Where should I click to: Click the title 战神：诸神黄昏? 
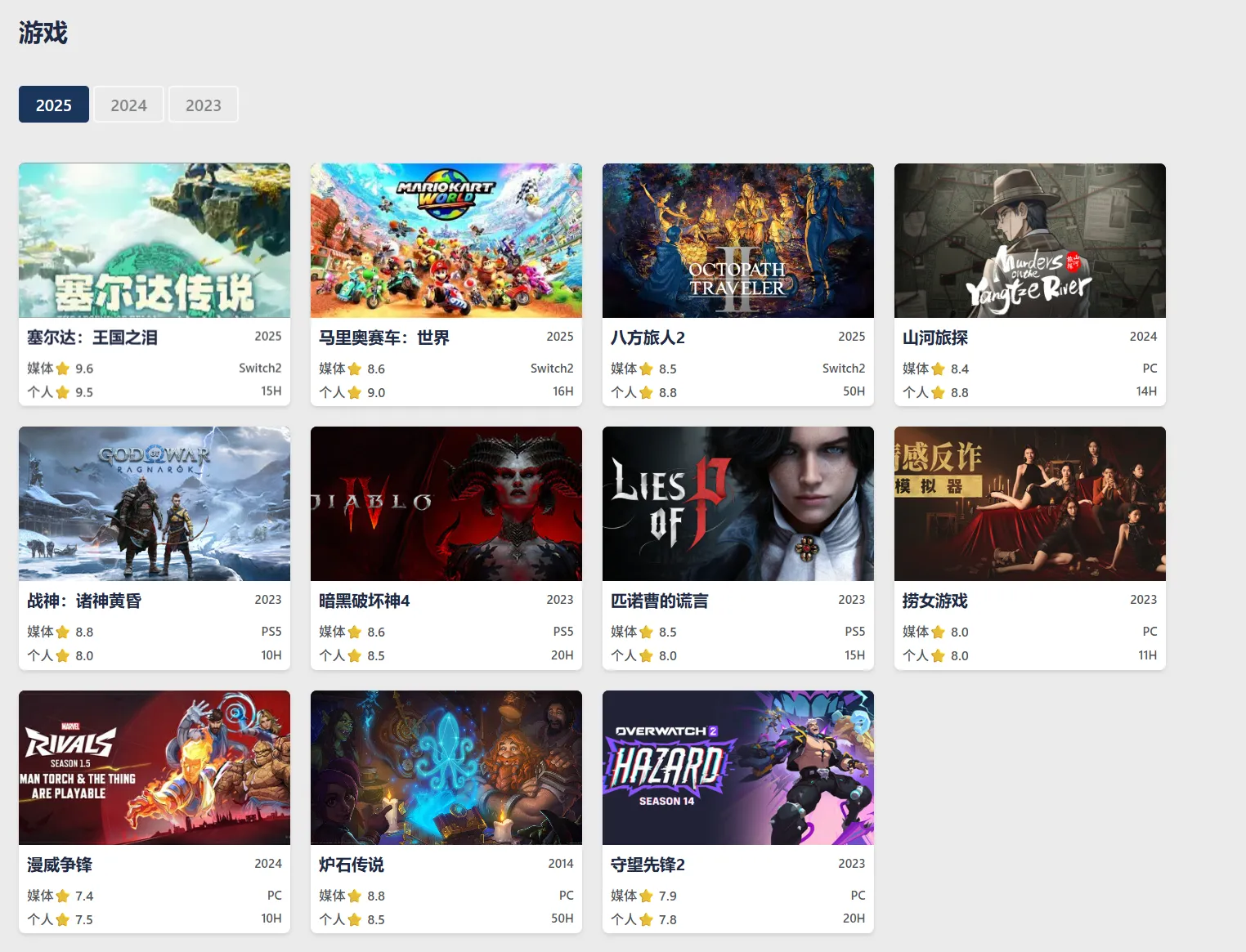84,601
